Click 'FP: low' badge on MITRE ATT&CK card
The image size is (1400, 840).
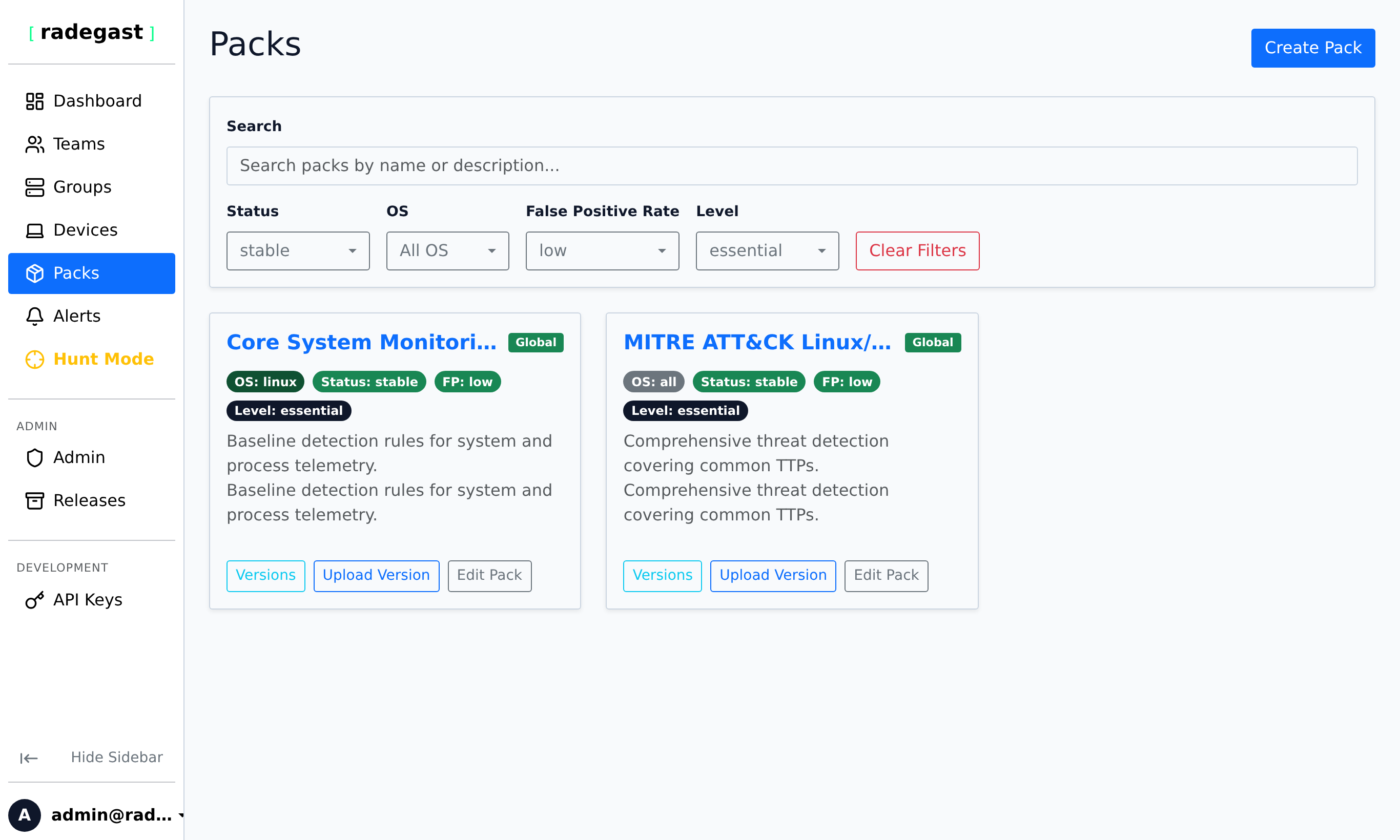tap(847, 382)
